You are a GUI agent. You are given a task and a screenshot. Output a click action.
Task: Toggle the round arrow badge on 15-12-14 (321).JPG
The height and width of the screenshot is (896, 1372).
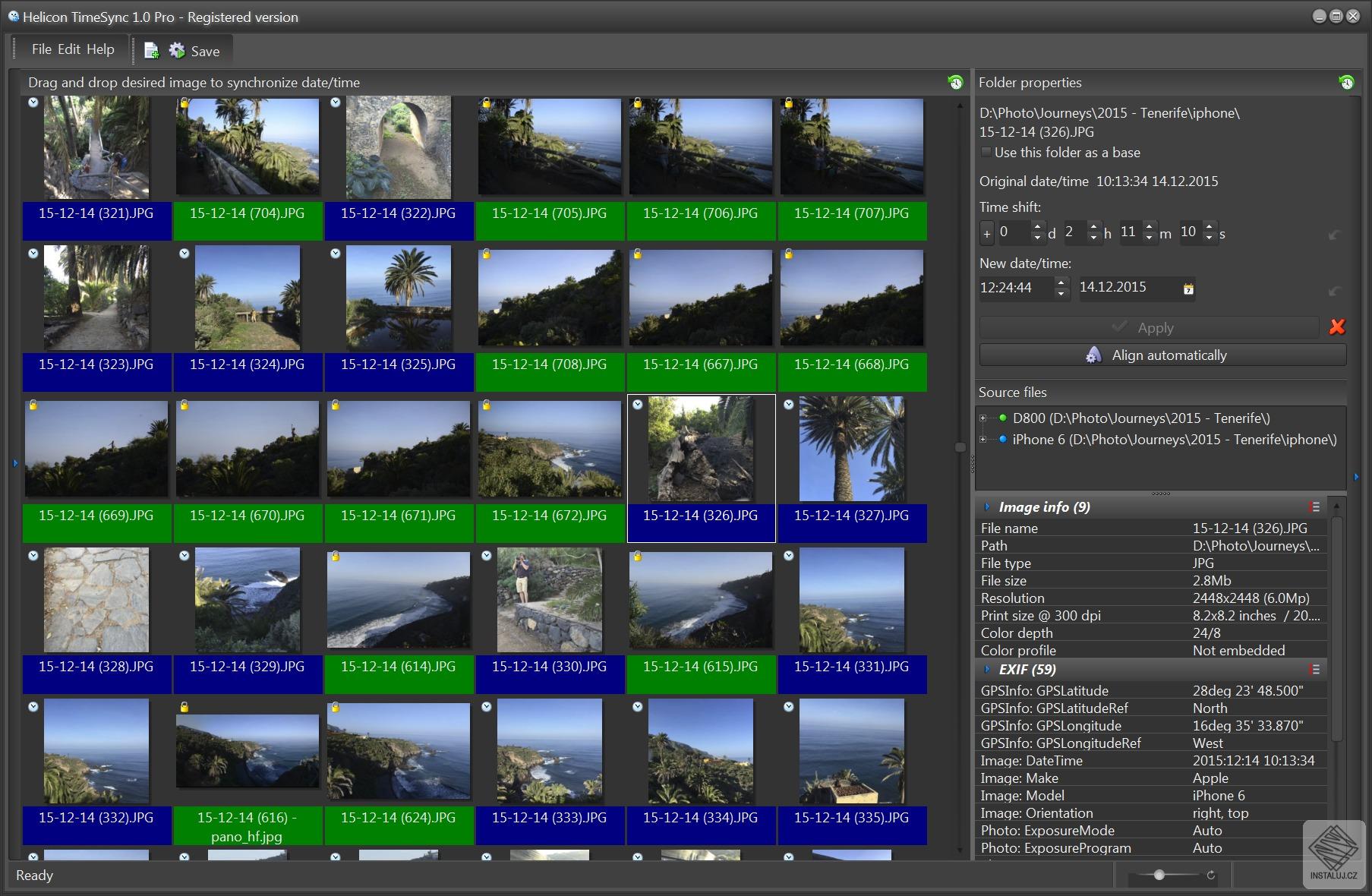click(33, 103)
